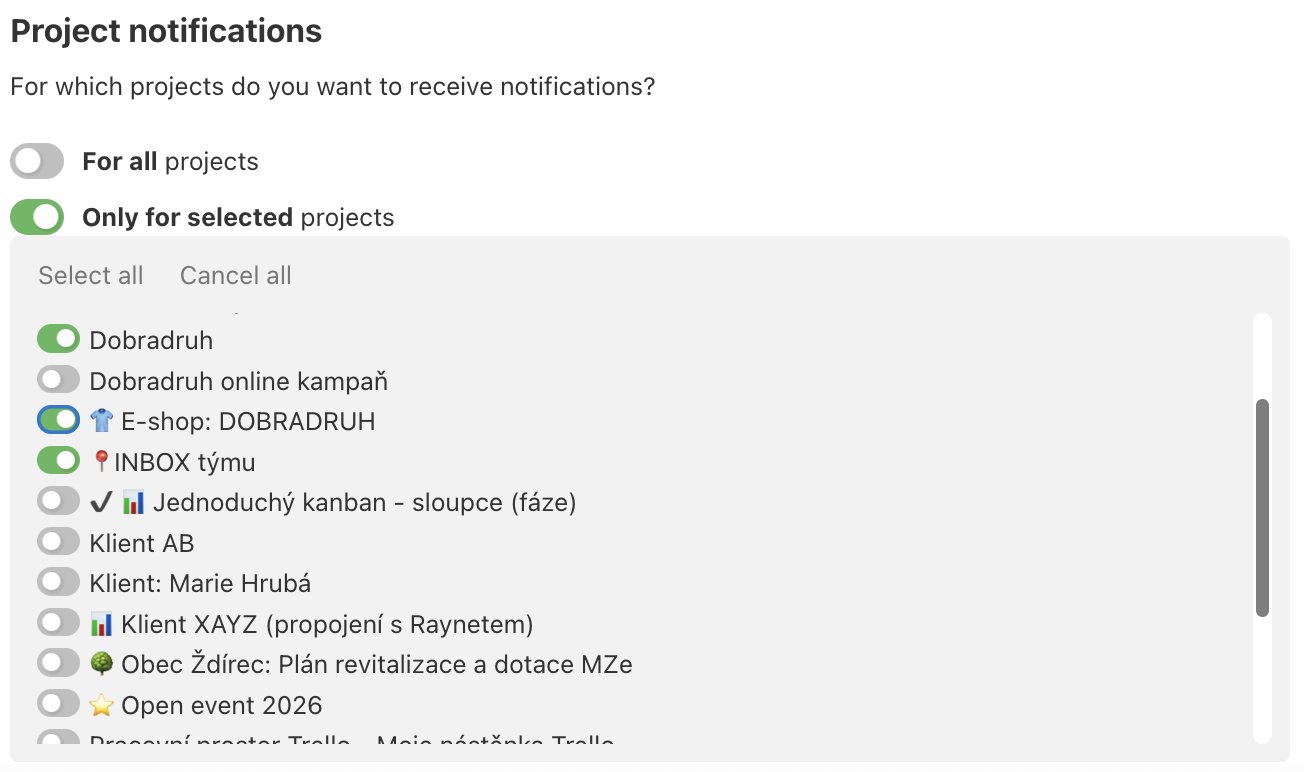The image size is (1304, 772).
Task: Enable notifications for Open event 2026
Action: (58, 703)
